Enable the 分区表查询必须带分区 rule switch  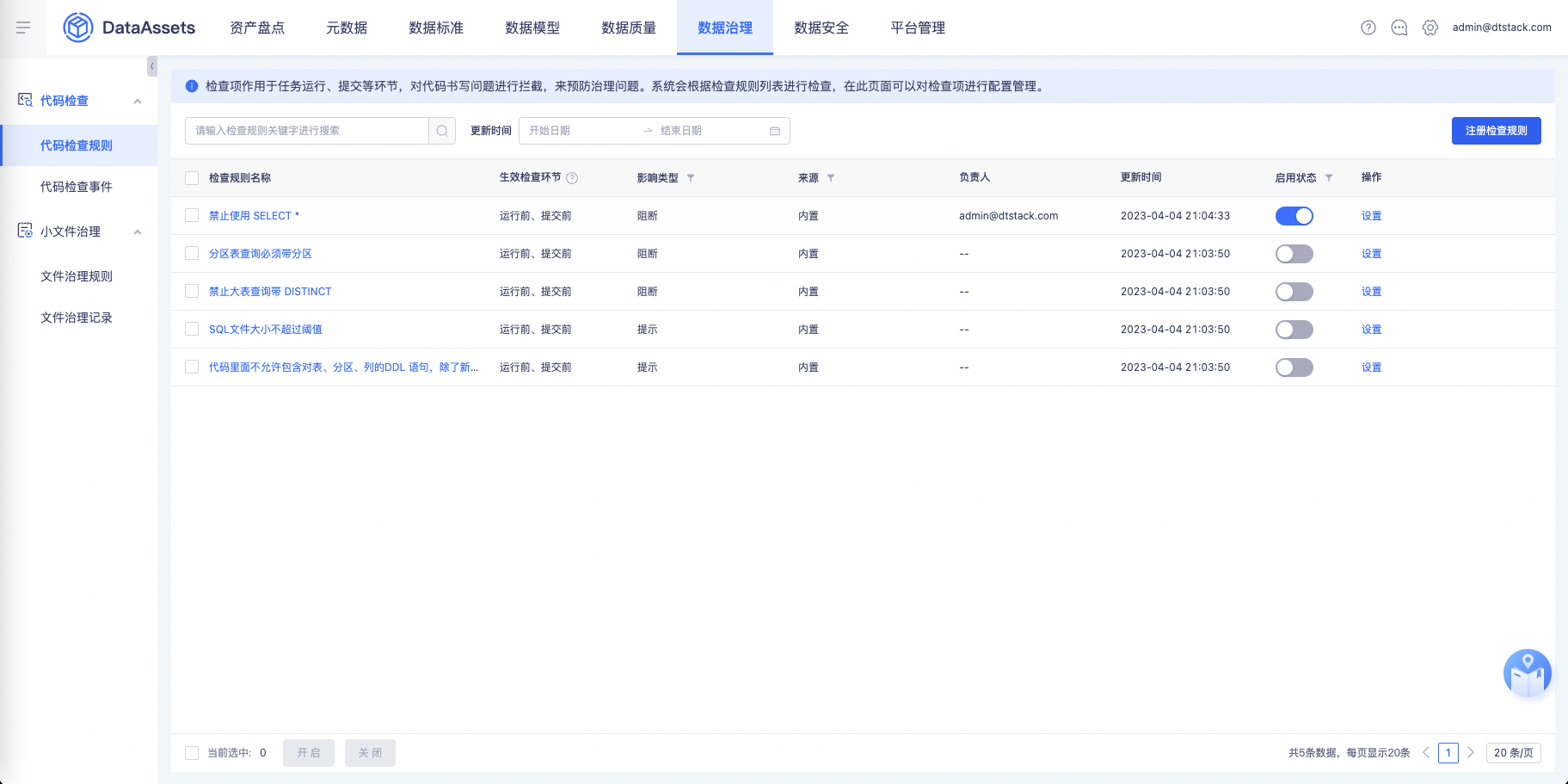click(x=1294, y=254)
